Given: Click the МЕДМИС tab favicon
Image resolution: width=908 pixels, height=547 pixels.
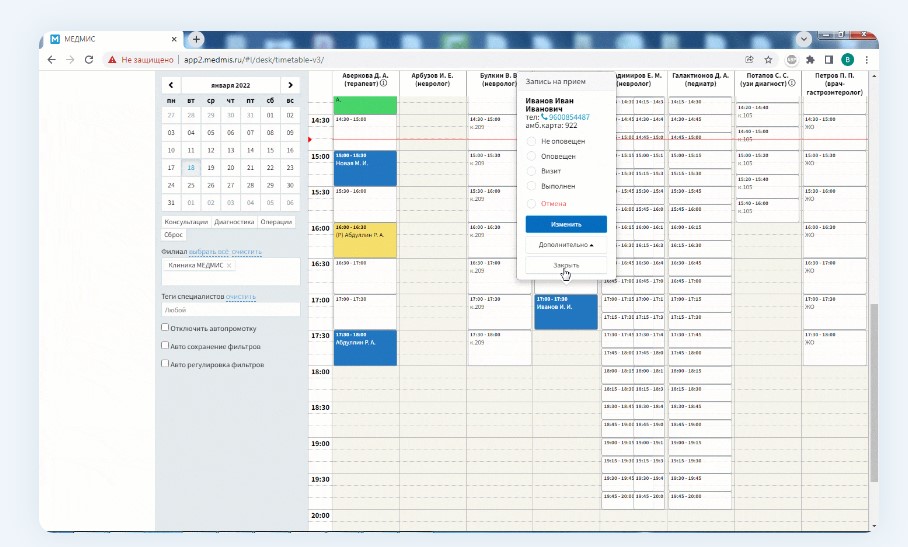Looking at the screenshot, I should tap(55, 39).
